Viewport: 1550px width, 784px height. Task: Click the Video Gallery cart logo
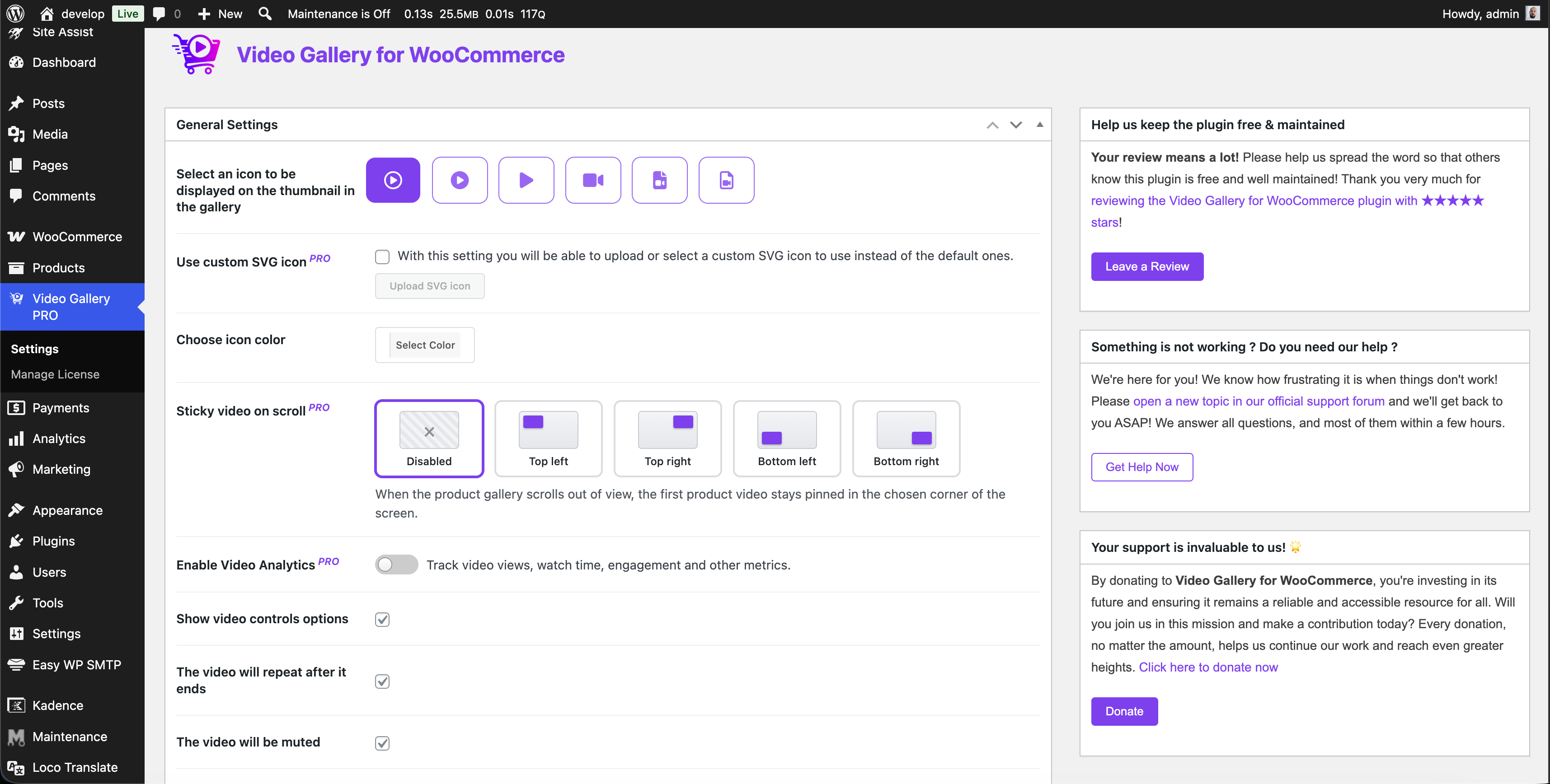coord(196,54)
